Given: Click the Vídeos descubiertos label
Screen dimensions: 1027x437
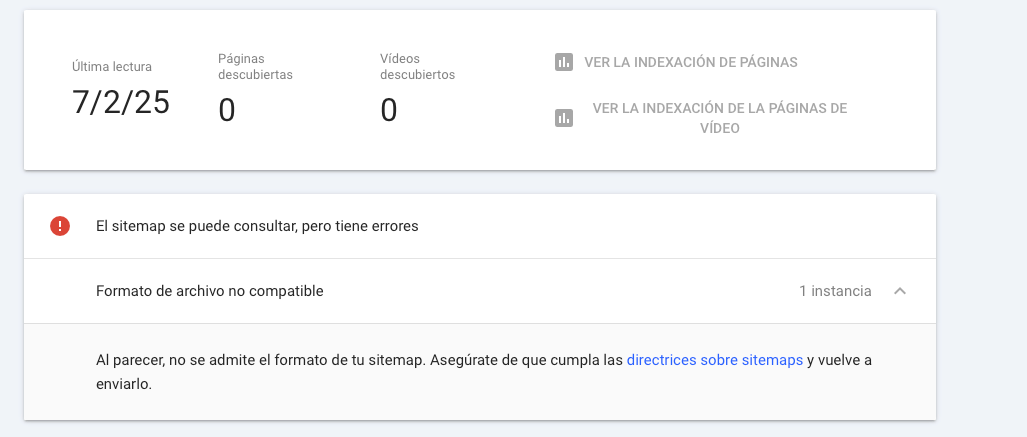Looking at the screenshot, I should tap(417, 67).
